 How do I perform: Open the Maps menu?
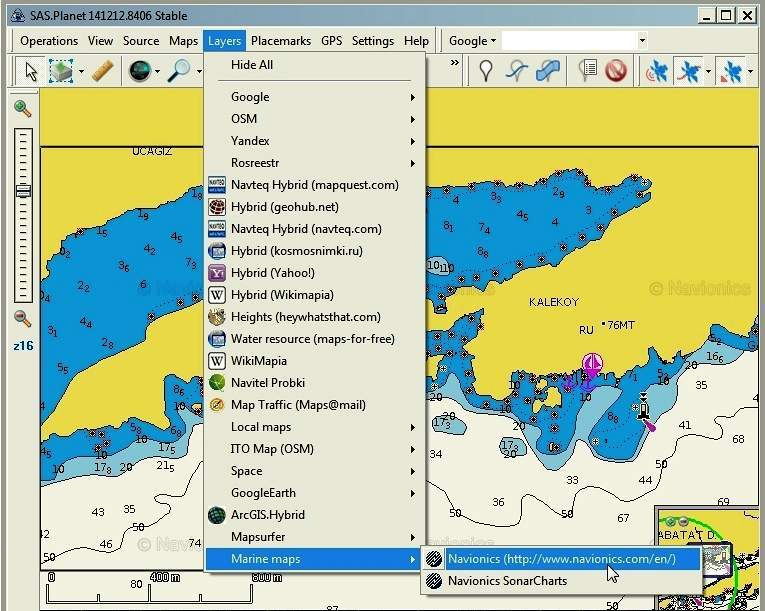coord(183,41)
